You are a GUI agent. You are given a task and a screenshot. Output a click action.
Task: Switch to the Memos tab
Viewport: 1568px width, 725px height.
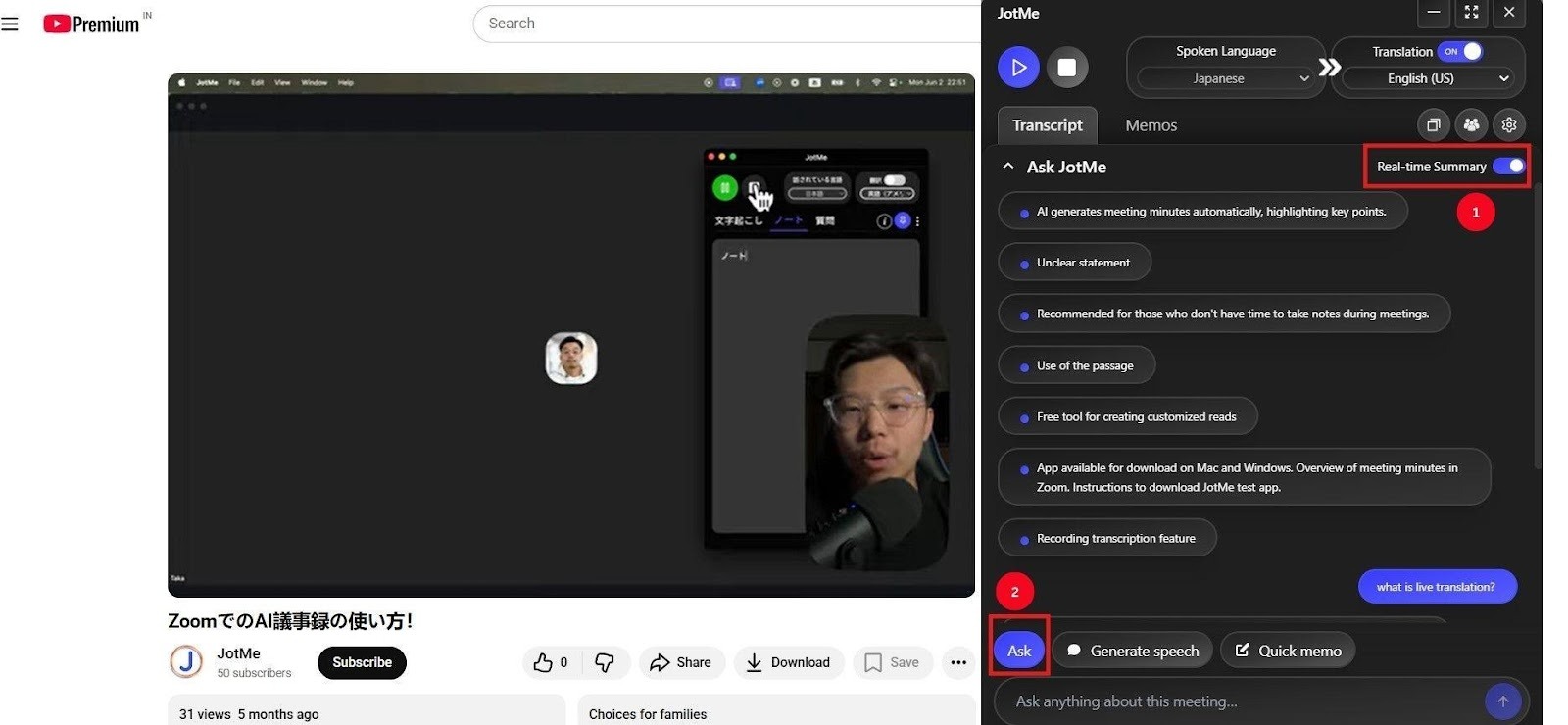1151,125
